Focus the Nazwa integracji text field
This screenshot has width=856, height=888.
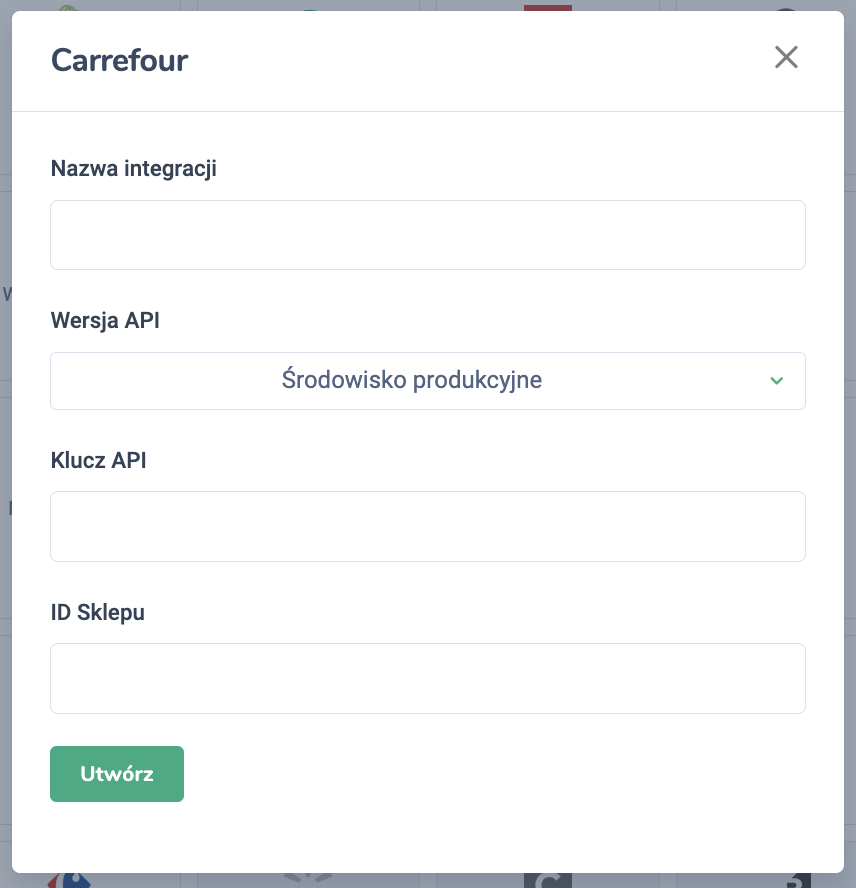(x=427, y=235)
